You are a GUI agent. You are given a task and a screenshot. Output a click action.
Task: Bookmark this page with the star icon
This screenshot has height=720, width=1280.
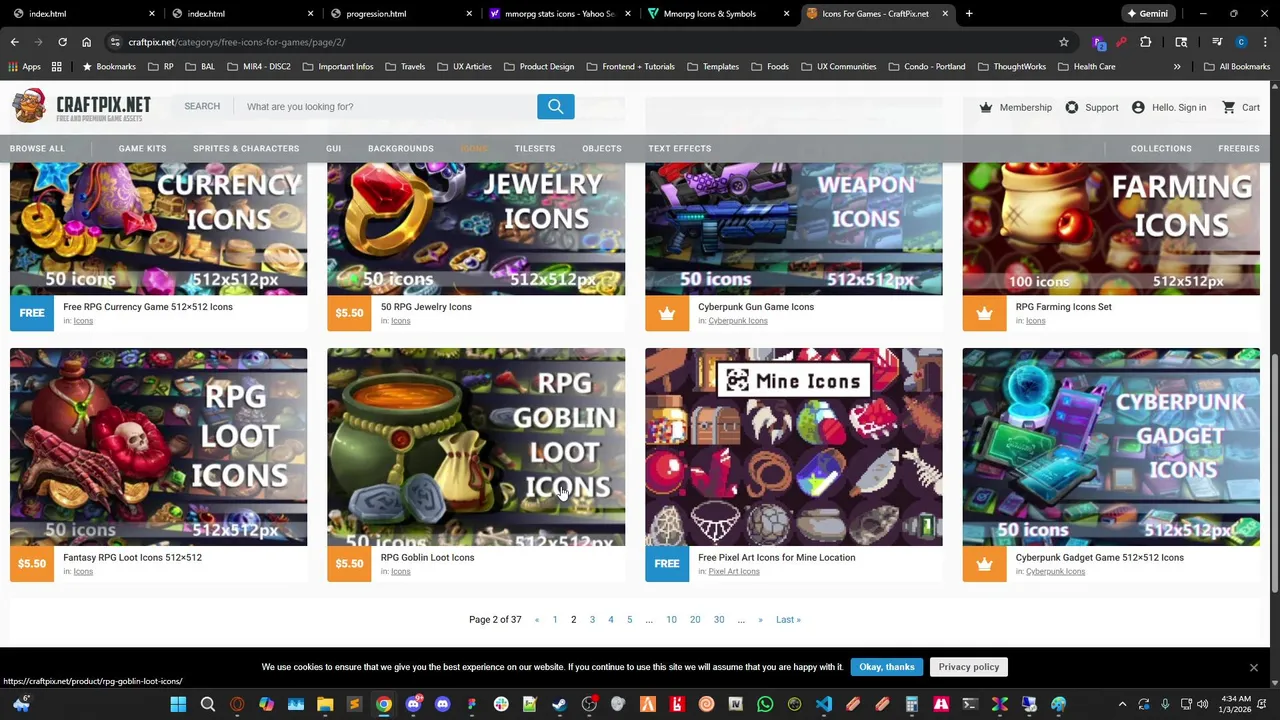[x=1064, y=42]
